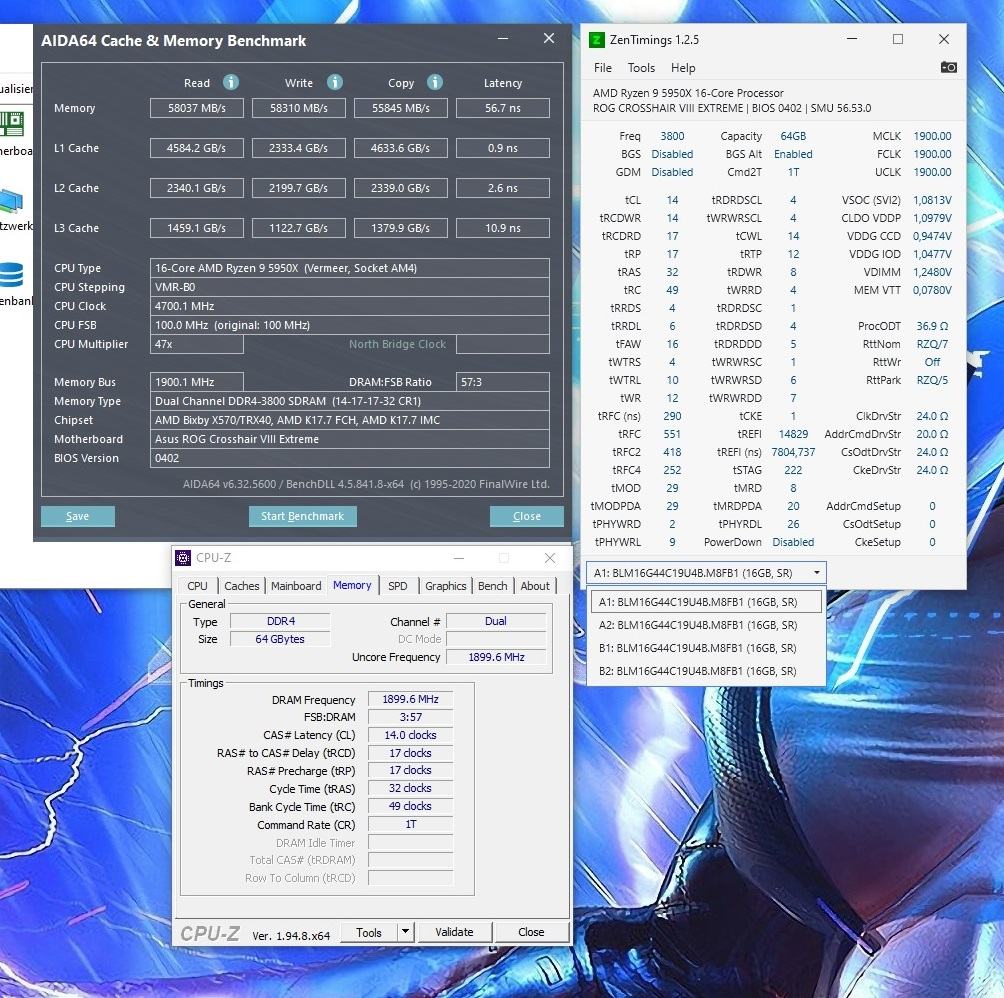
Task: Click the CPU Clock field 4700.1 MHz
Action: (350, 306)
